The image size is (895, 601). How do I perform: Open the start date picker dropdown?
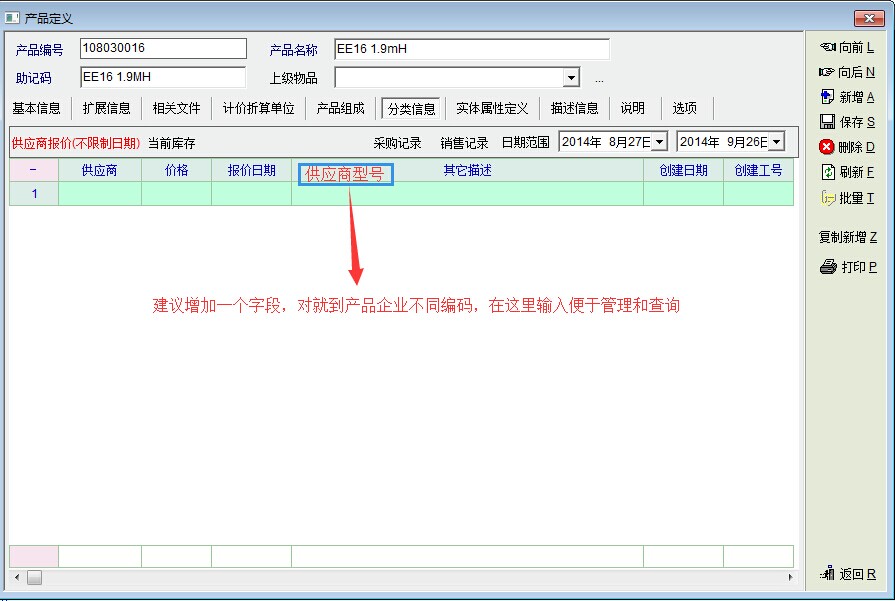tap(659, 143)
